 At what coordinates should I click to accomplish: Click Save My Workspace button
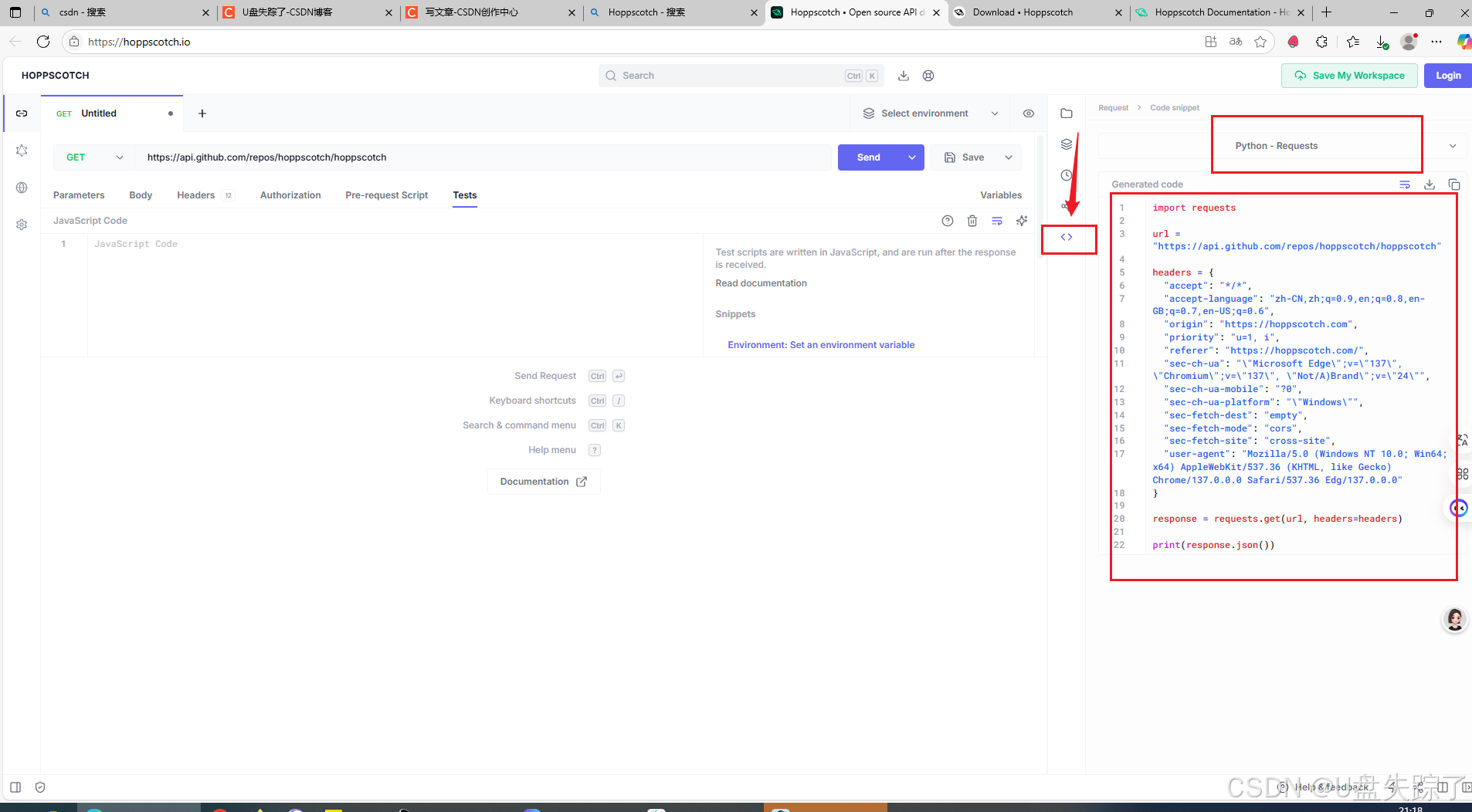coord(1349,76)
